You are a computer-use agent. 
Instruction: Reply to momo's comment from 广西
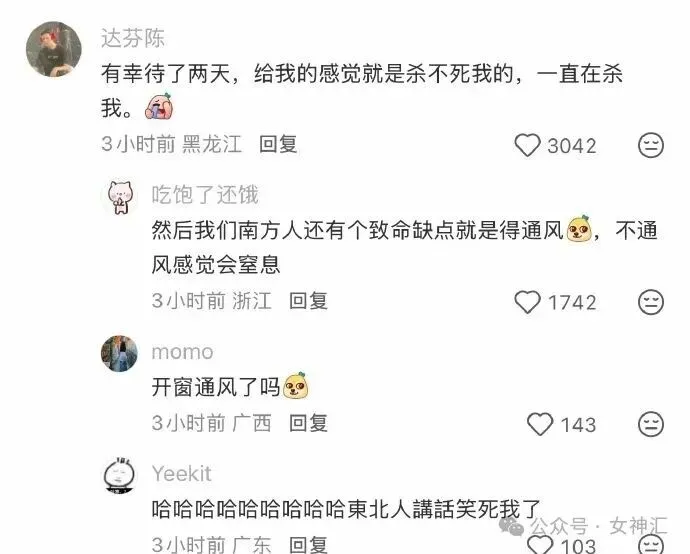coord(308,423)
